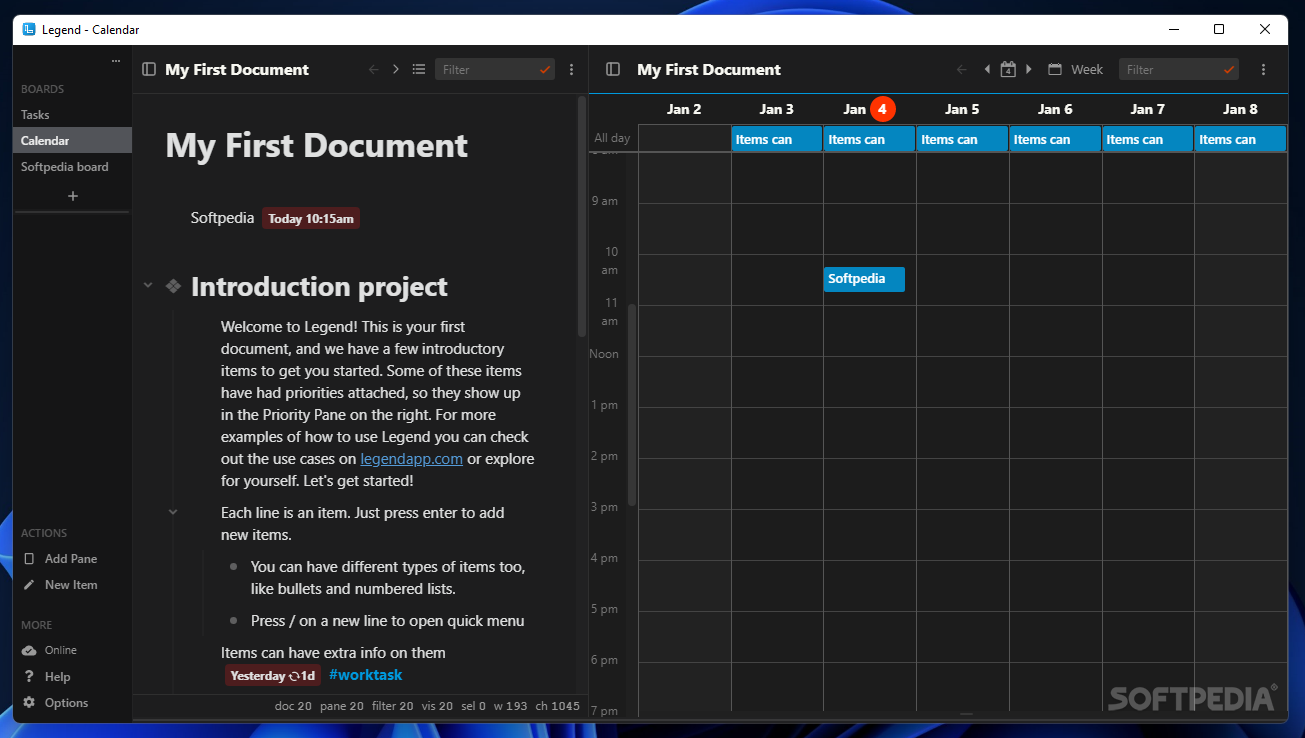Click all-day event 'Items can' on Jan 5

pos(962,139)
